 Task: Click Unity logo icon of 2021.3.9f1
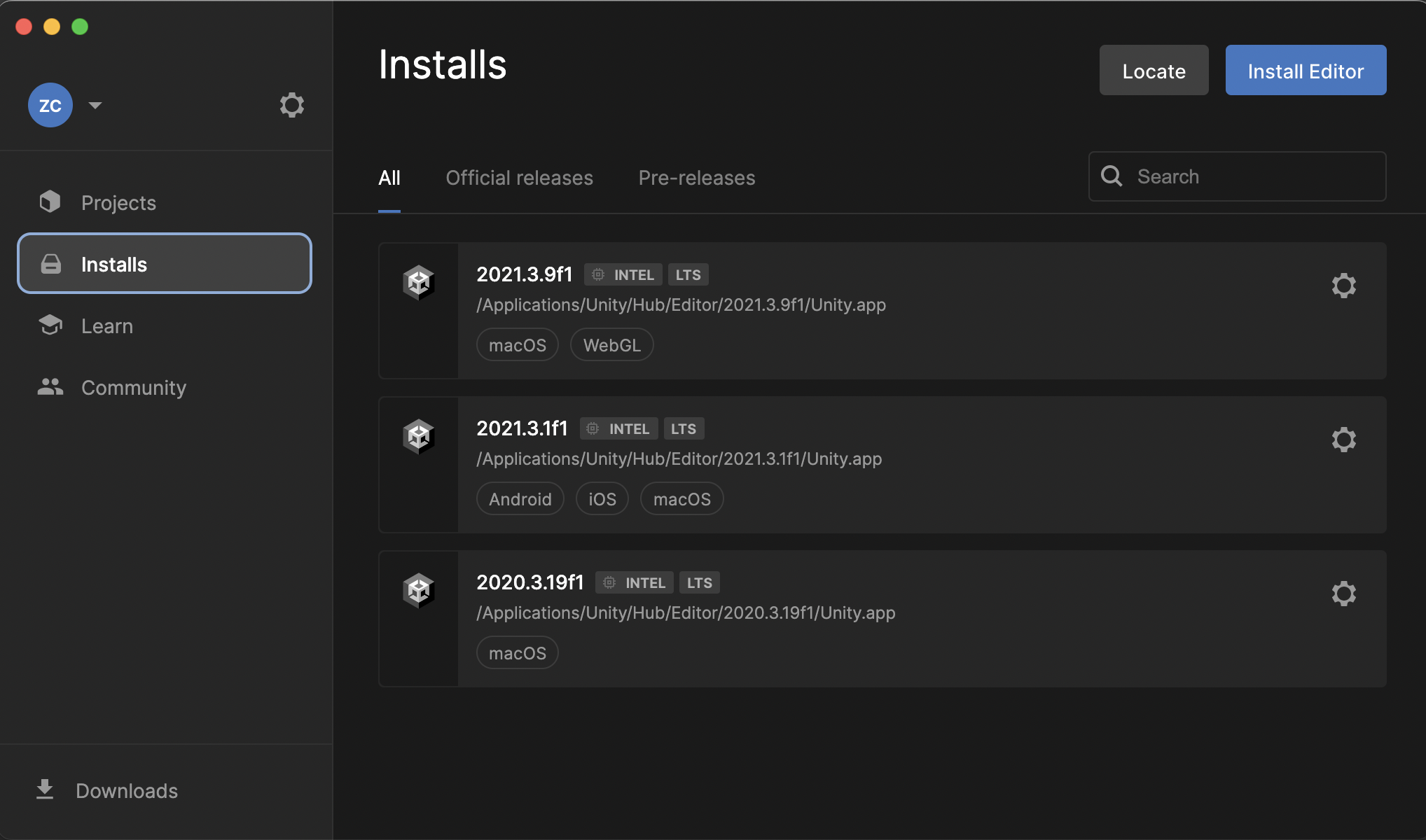tap(419, 283)
